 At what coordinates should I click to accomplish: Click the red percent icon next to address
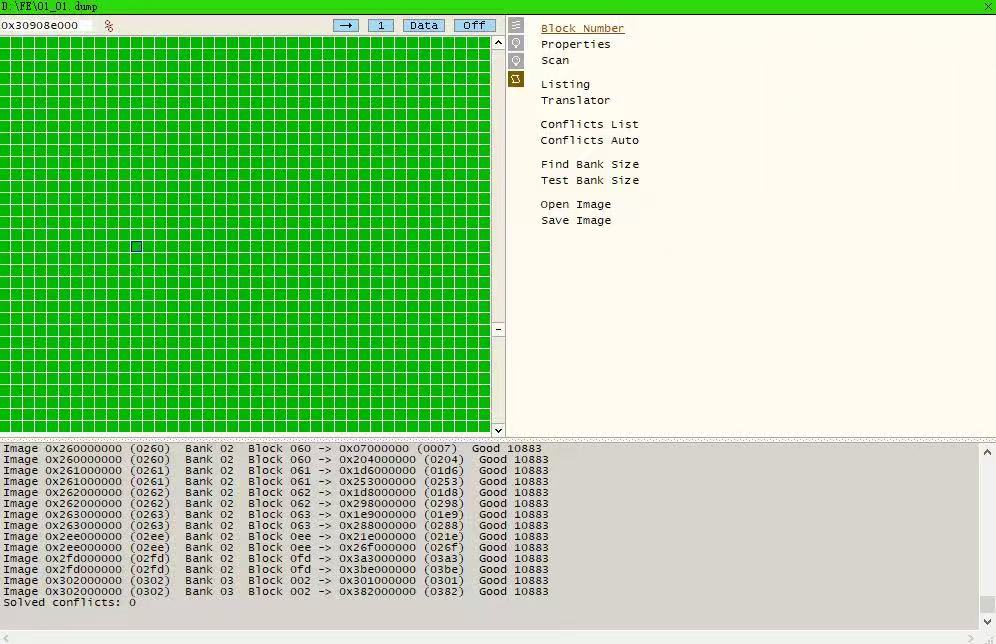pos(108,26)
